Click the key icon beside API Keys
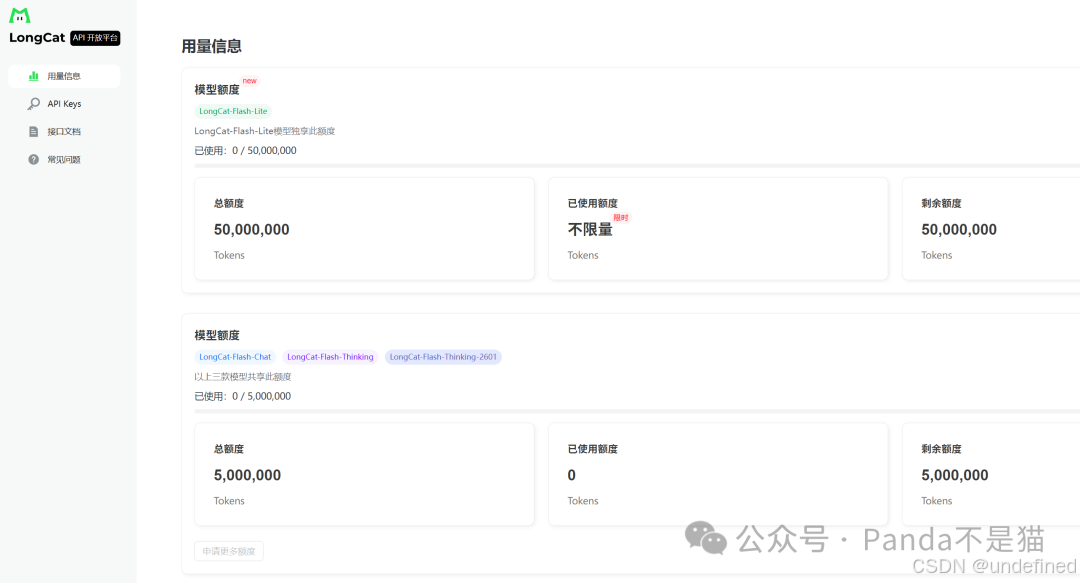 click(33, 103)
